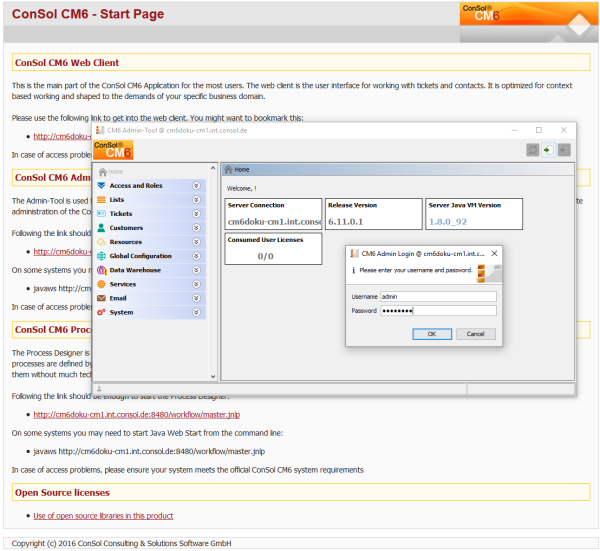Click the login dialog title bar icon

pos(355,253)
